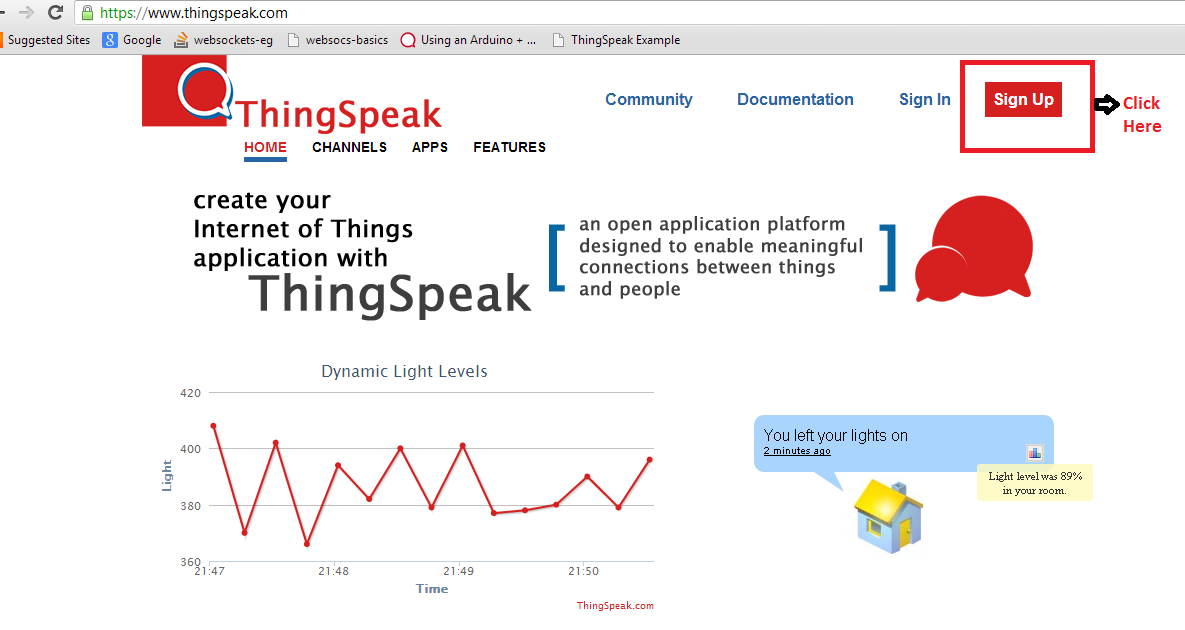Image resolution: width=1185 pixels, height=630 pixels.
Task: Go to the HOME tab
Action: (264, 147)
